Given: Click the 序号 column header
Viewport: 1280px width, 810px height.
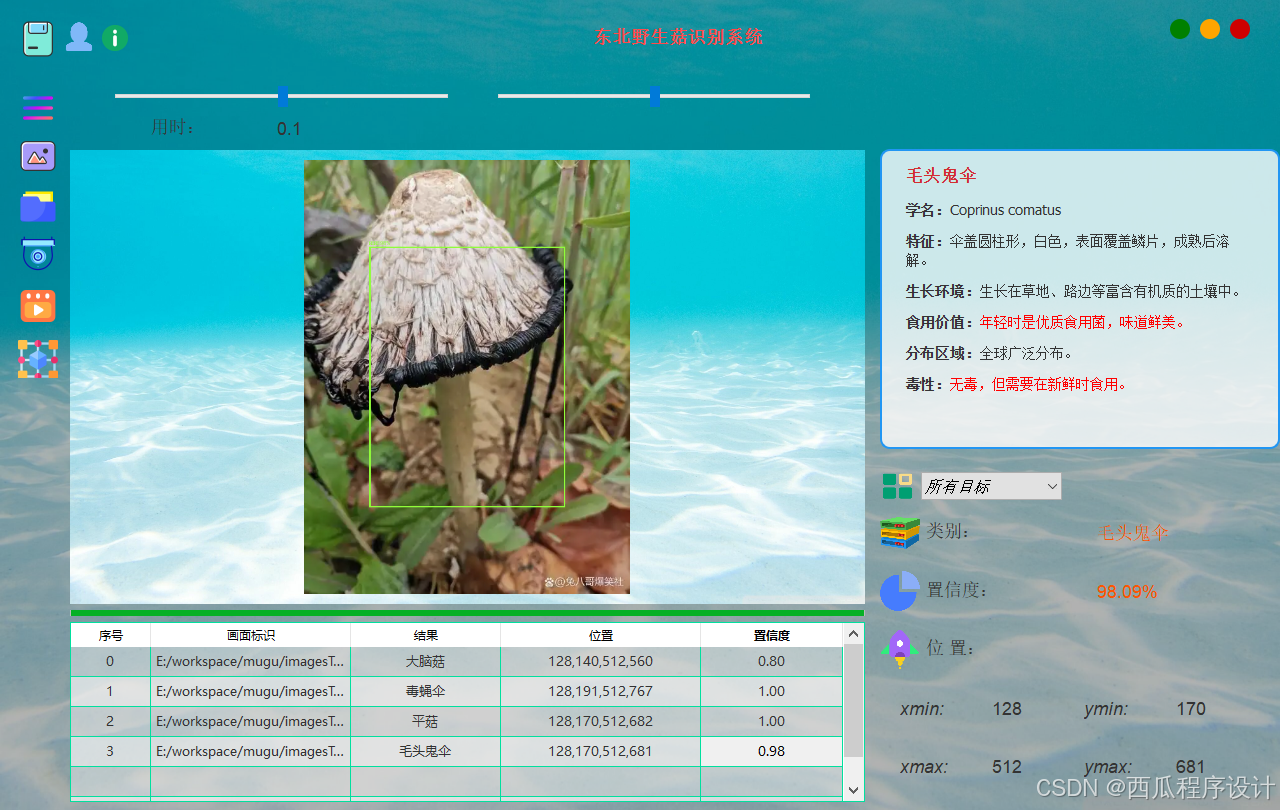Looking at the screenshot, I should pos(111,635).
